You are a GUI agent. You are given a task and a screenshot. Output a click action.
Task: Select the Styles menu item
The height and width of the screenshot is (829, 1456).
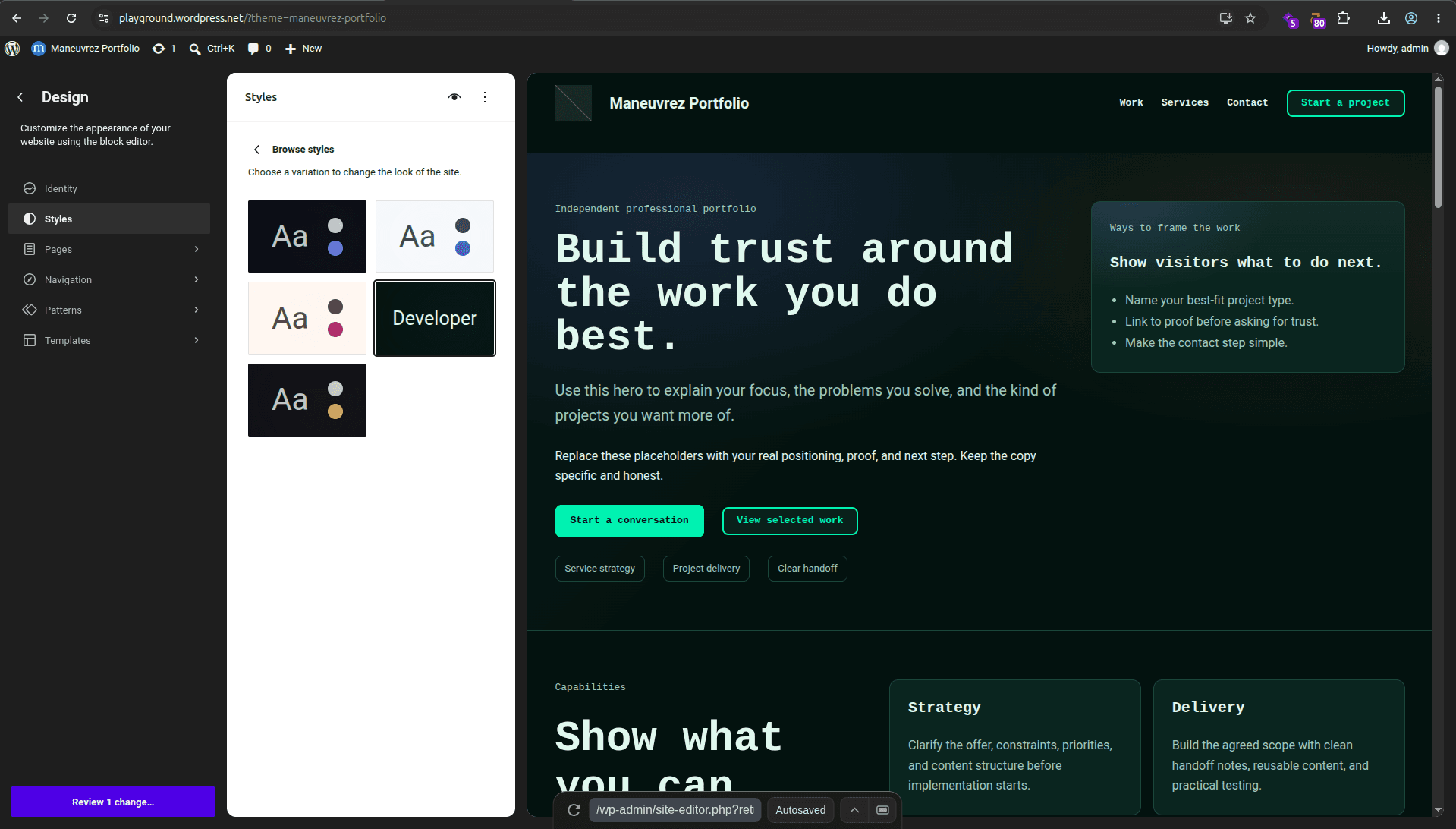(109, 219)
